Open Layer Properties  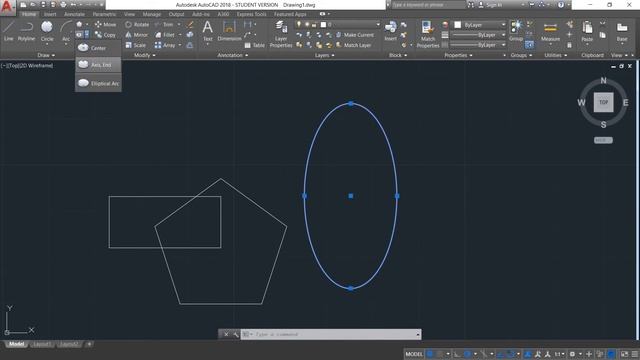coord(281,34)
